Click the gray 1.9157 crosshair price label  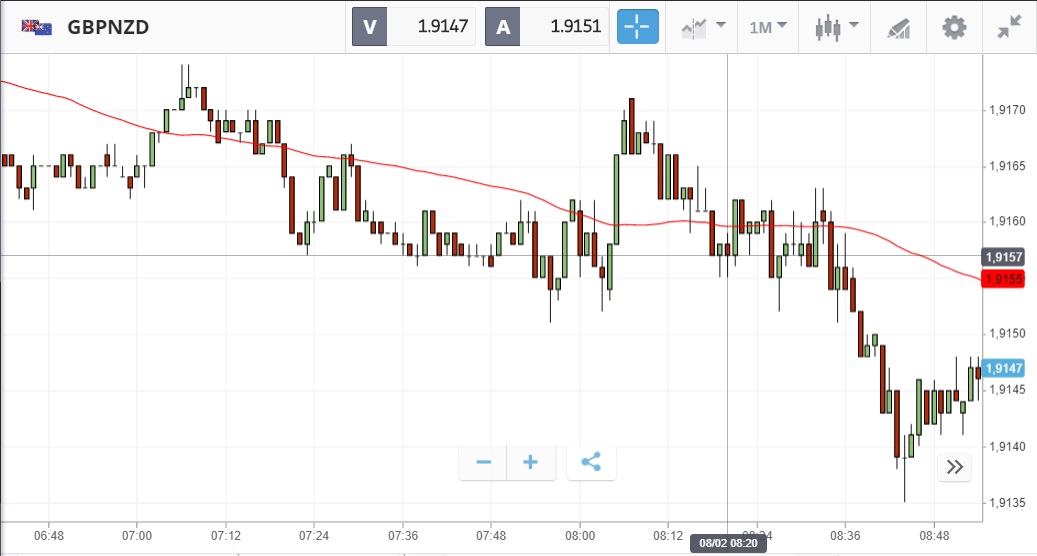tap(1003, 256)
